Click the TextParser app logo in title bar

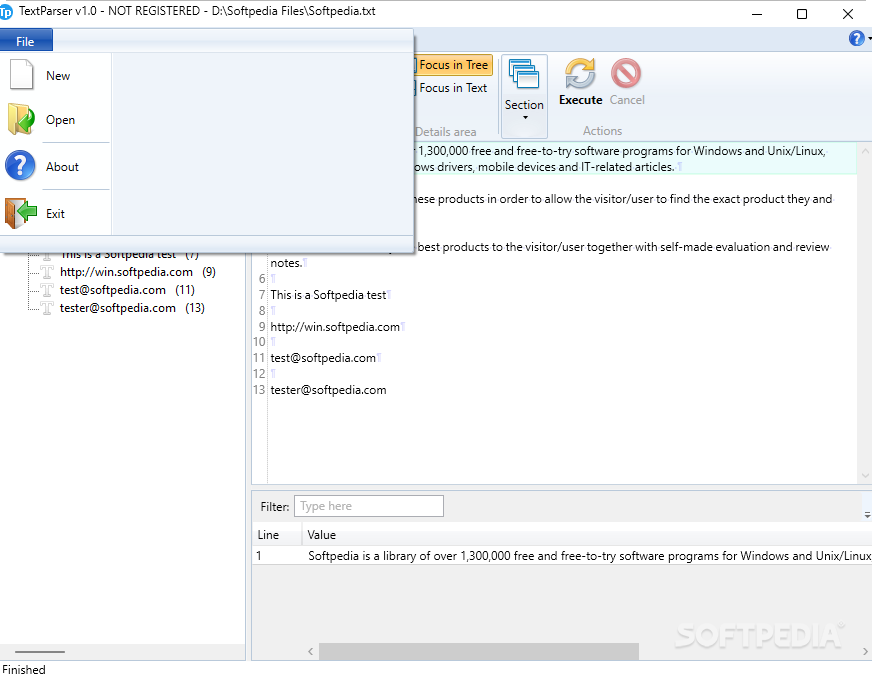[x=6, y=12]
